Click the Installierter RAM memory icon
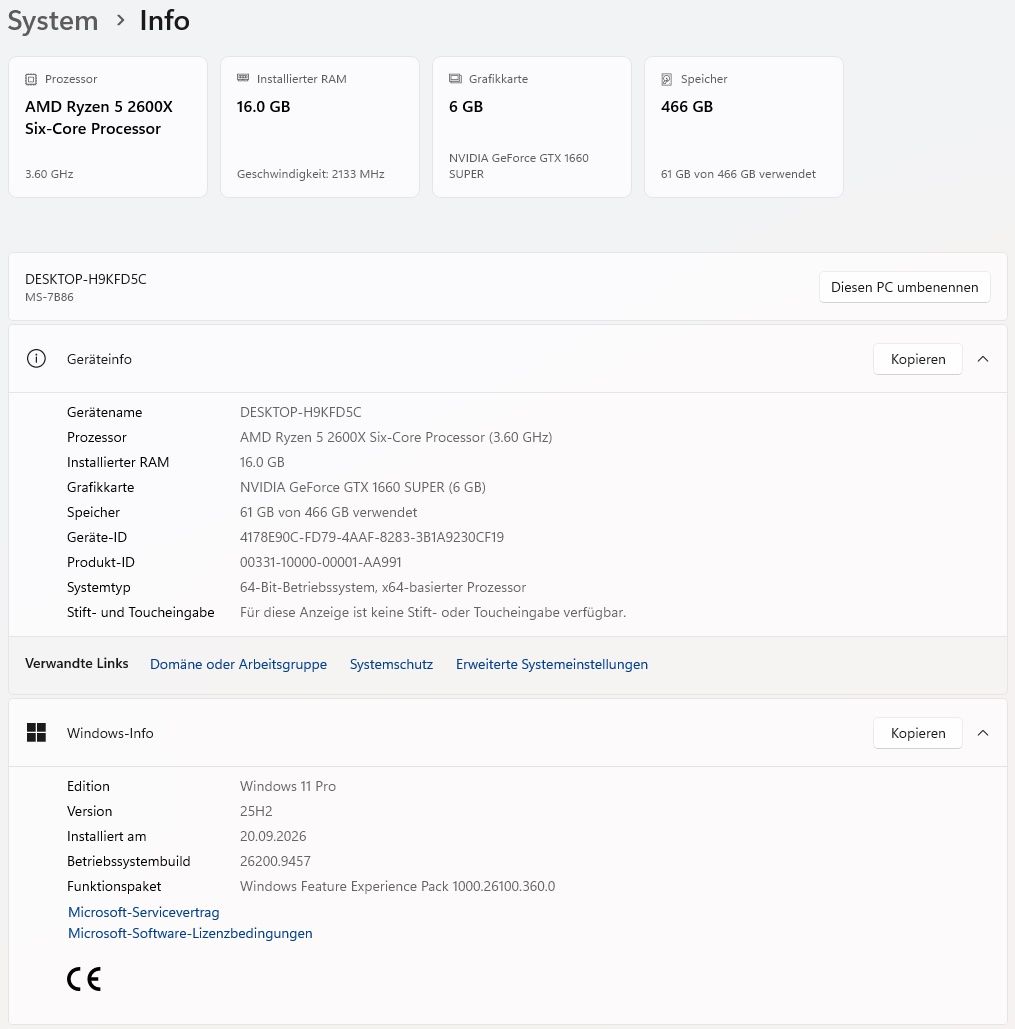The image size is (1015, 1029). tap(243, 78)
